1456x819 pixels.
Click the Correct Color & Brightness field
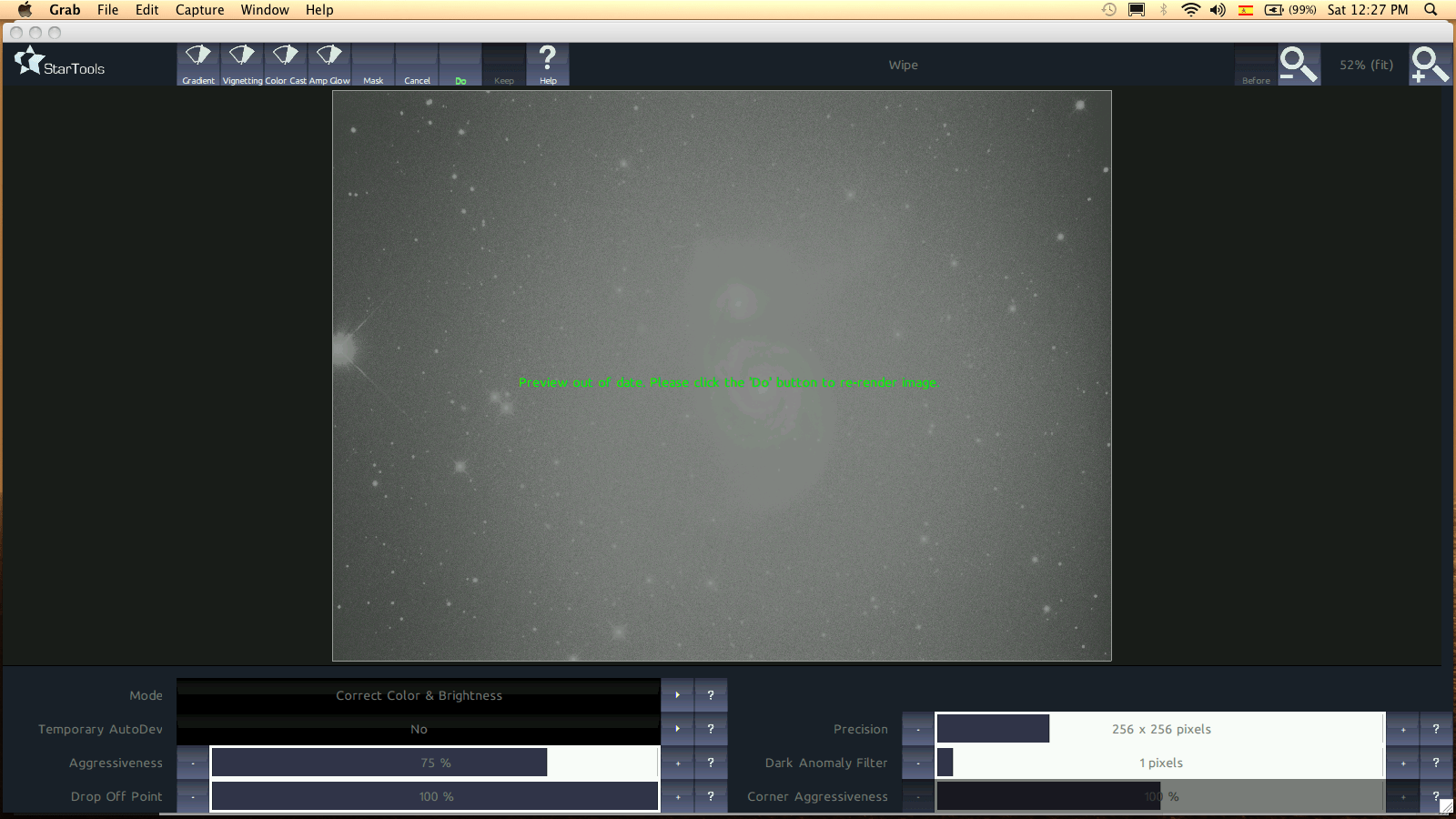pos(419,695)
